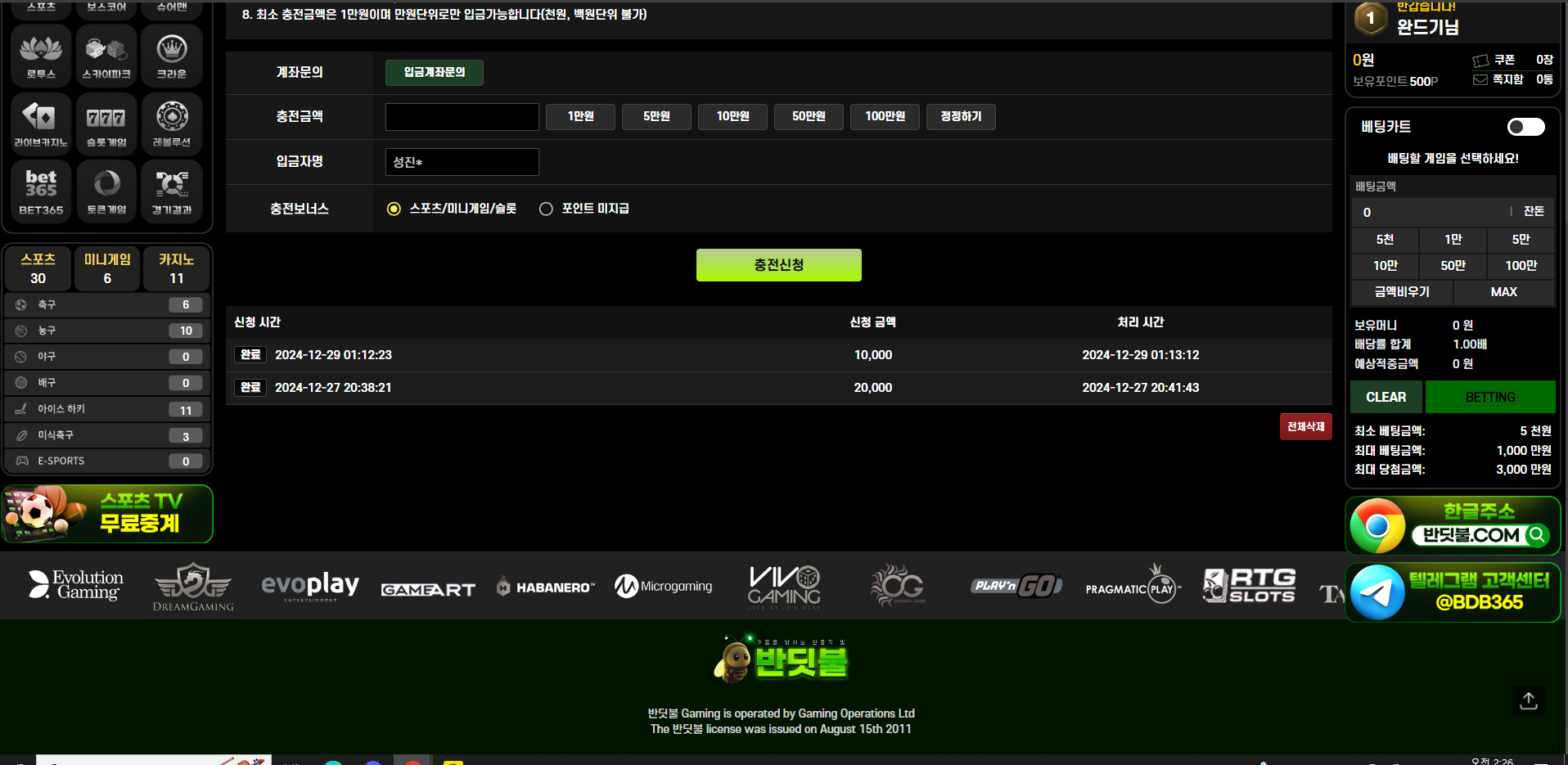Open the 라이브카지노 cards icon
The image size is (1568, 765).
point(41,124)
